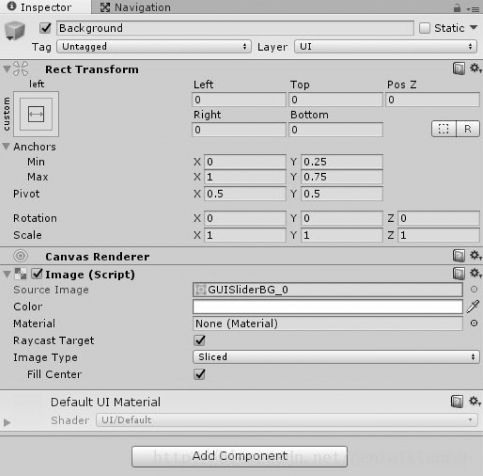Click the raw edit mode R button
This screenshot has height=476, width=483.
coord(468,129)
